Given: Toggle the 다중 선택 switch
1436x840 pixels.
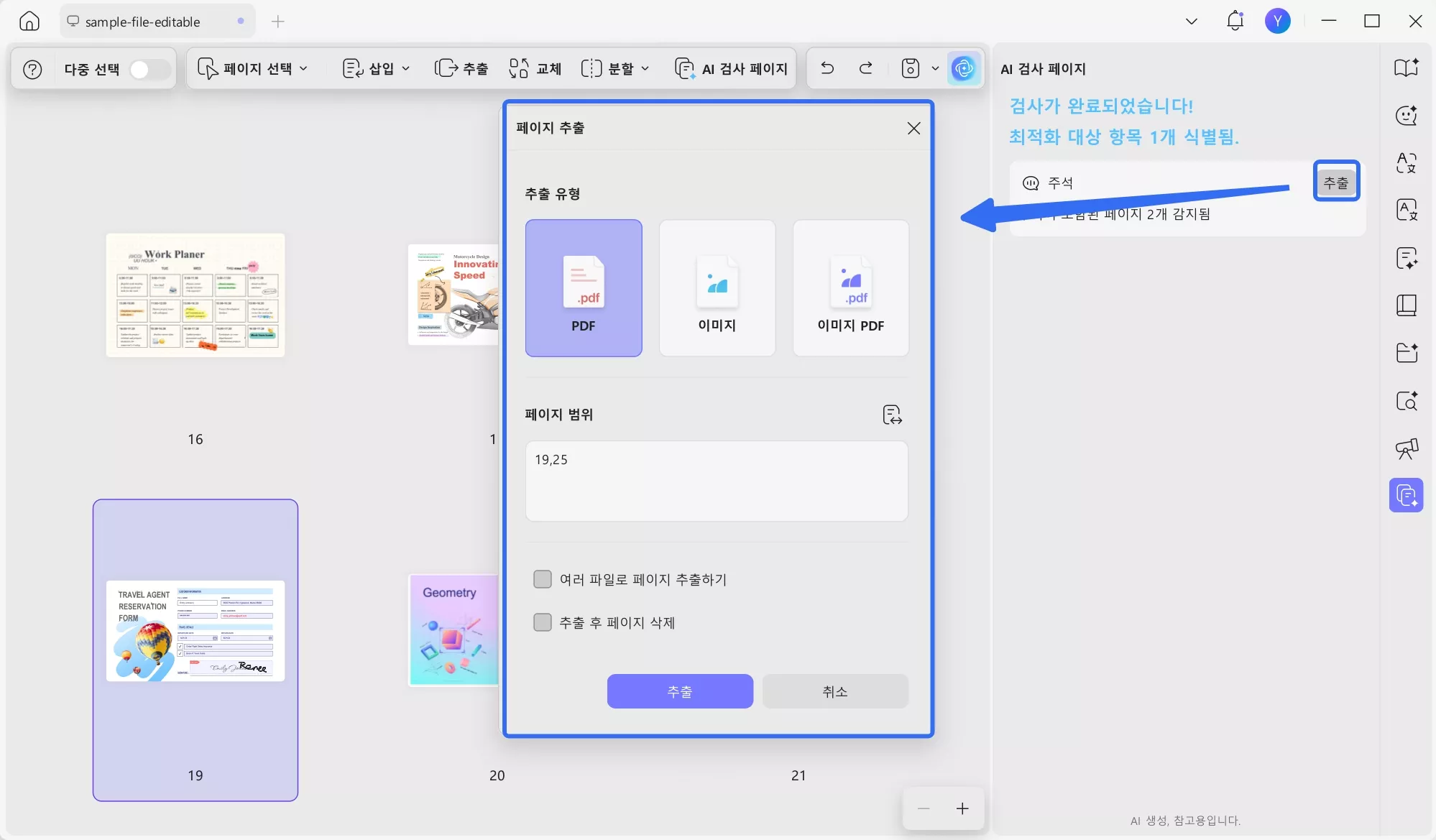Looking at the screenshot, I should coord(148,68).
